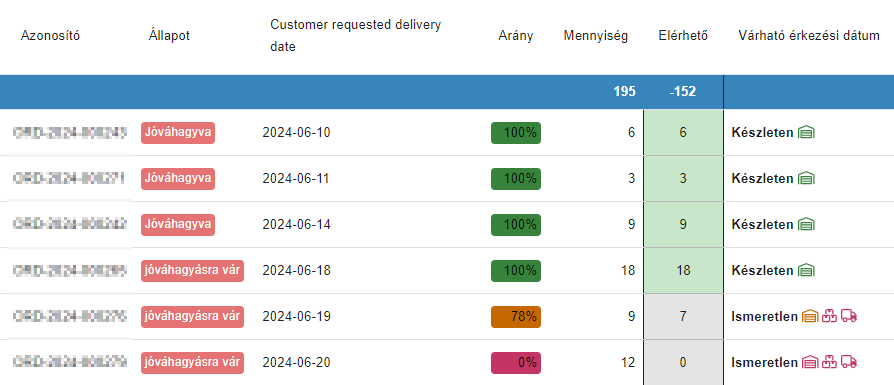The width and height of the screenshot is (894, 385).
Task: Click the pink truck icon in 0% row
Action: click(849, 362)
